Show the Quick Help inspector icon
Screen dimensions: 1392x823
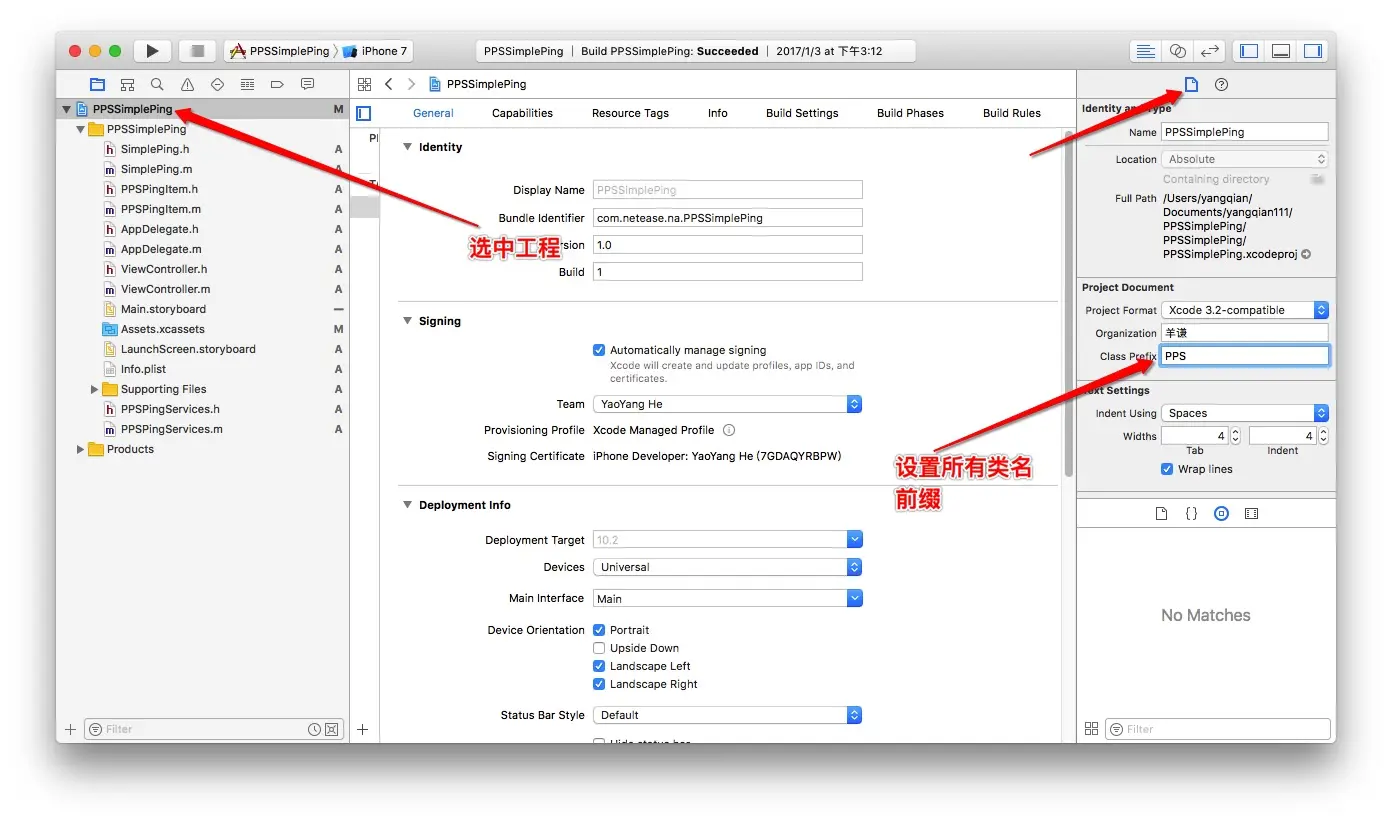(1221, 84)
